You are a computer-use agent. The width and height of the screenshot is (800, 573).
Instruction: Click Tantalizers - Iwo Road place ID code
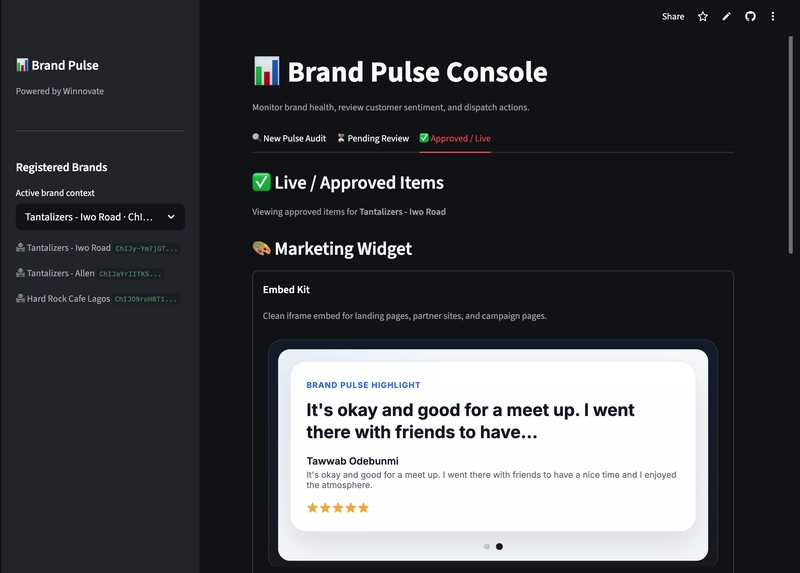(x=147, y=248)
